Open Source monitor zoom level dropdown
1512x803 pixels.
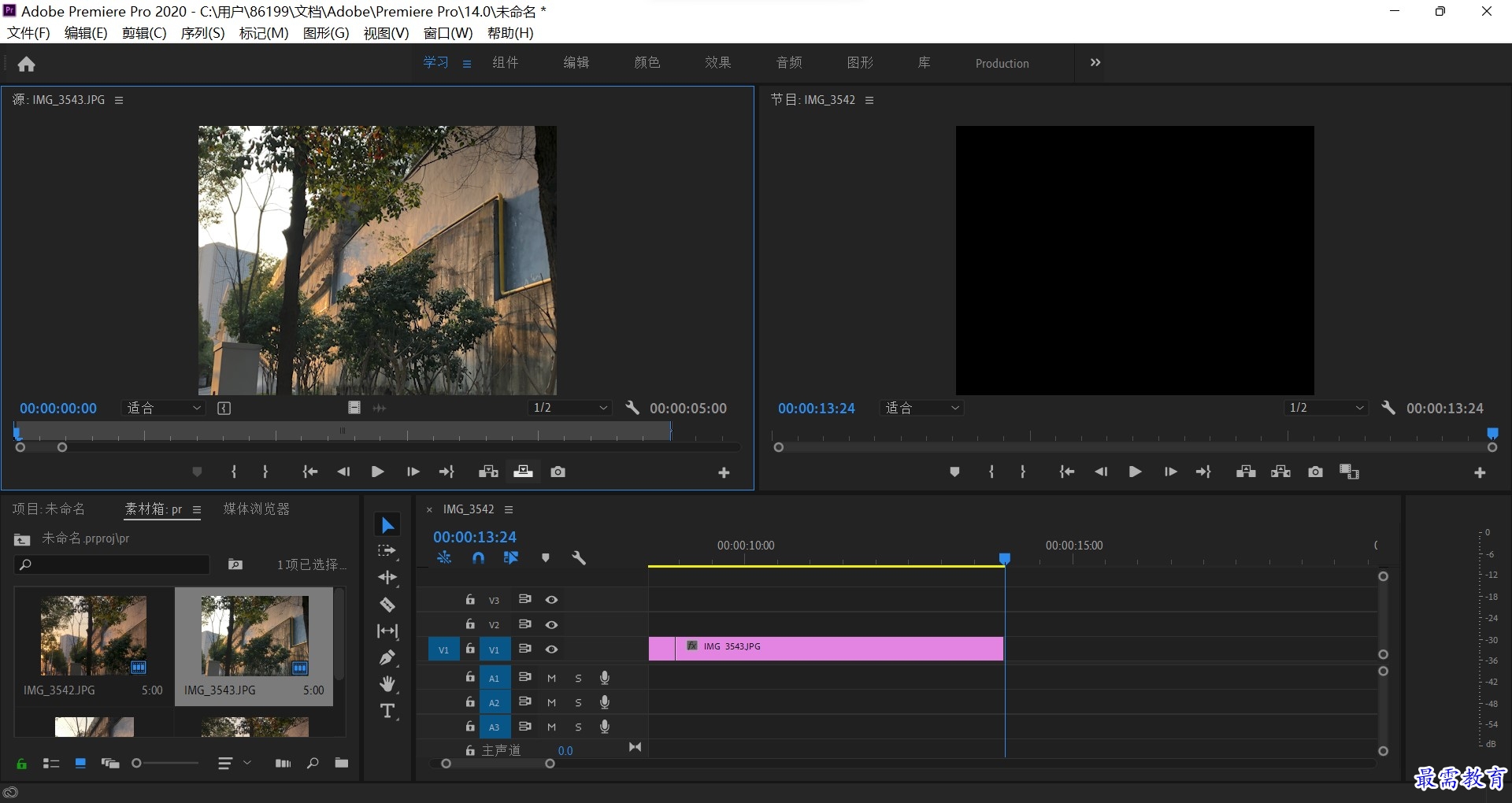tap(164, 408)
